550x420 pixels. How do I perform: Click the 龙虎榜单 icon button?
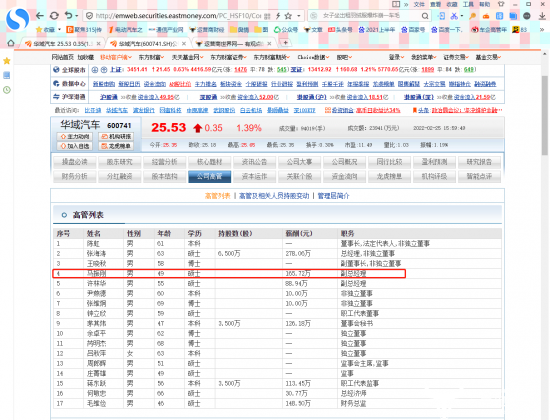116,146
